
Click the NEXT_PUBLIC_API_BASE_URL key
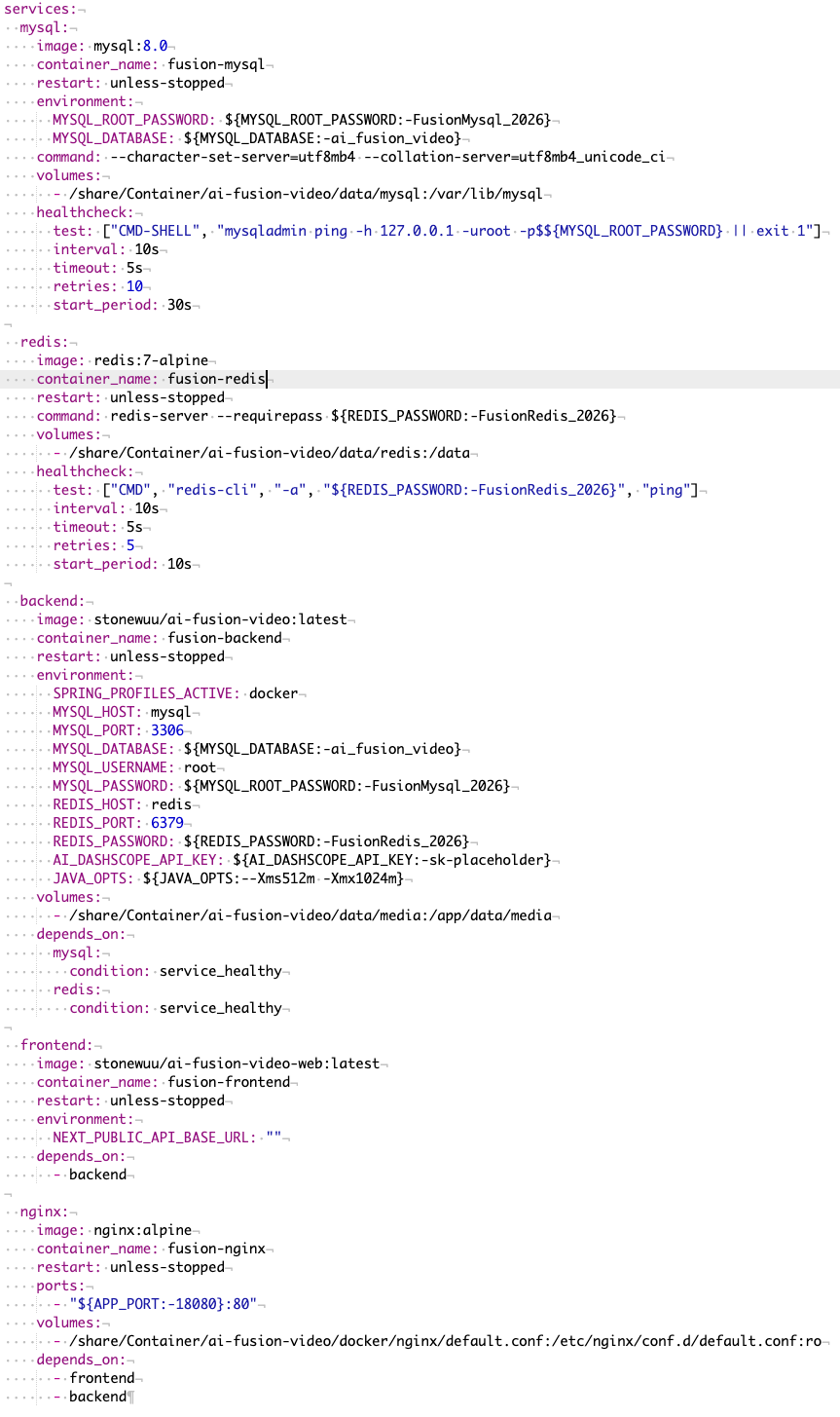pyautogui.click(x=155, y=1137)
